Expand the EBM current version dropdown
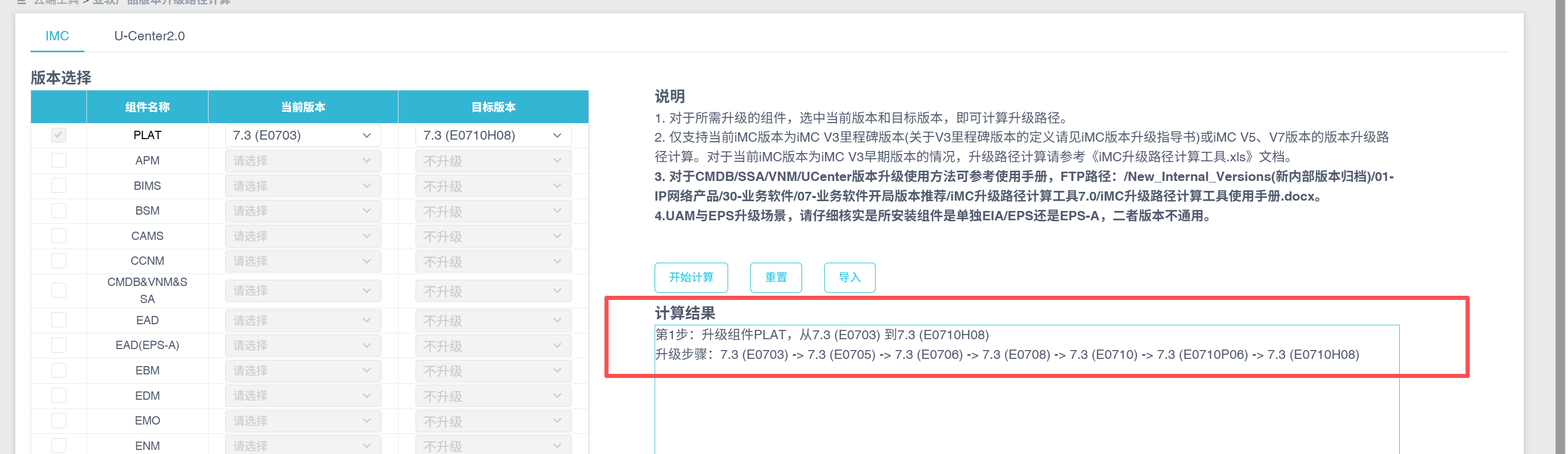 [x=303, y=371]
